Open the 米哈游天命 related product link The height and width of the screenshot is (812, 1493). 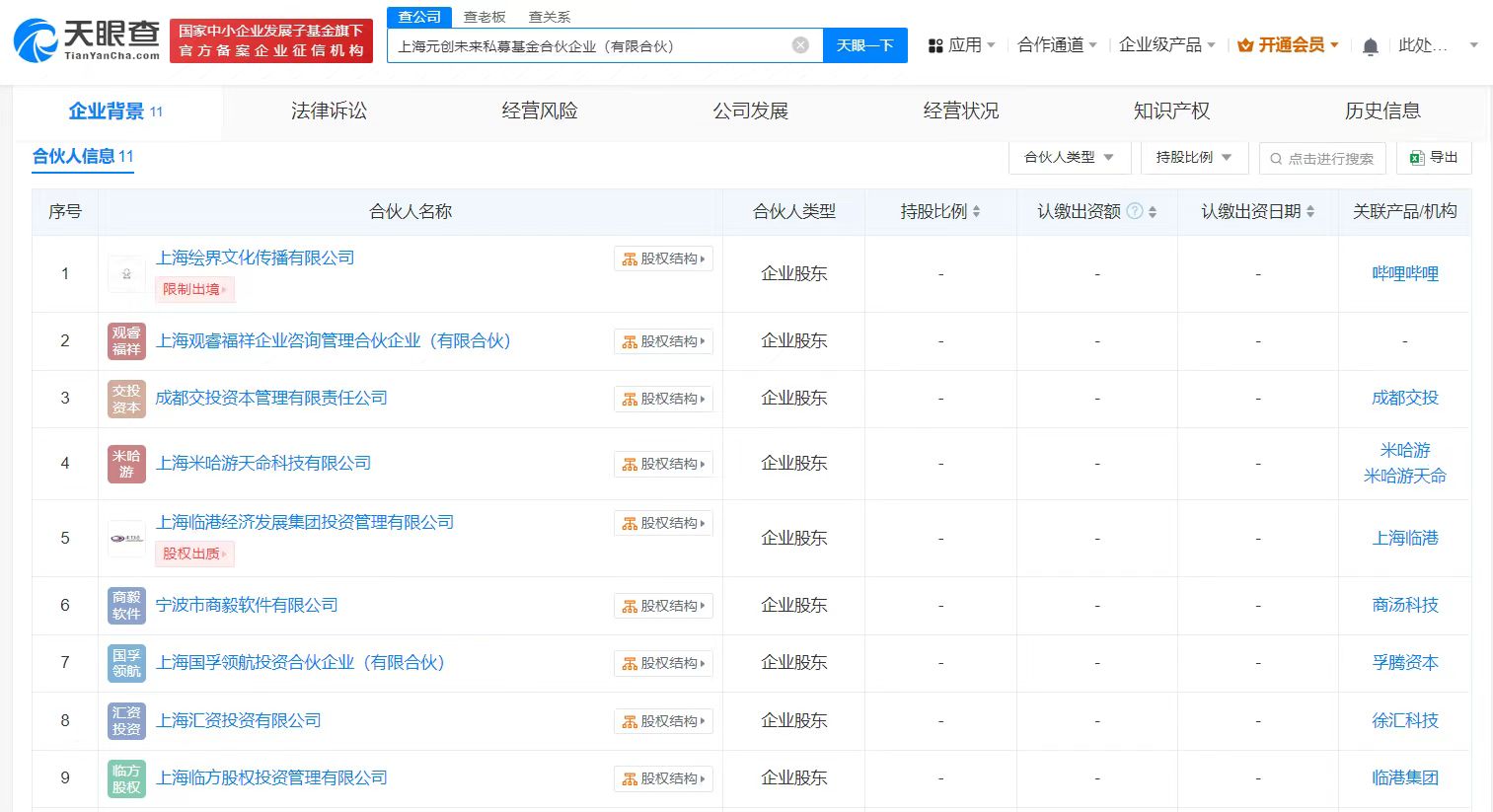pos(1405,476)
